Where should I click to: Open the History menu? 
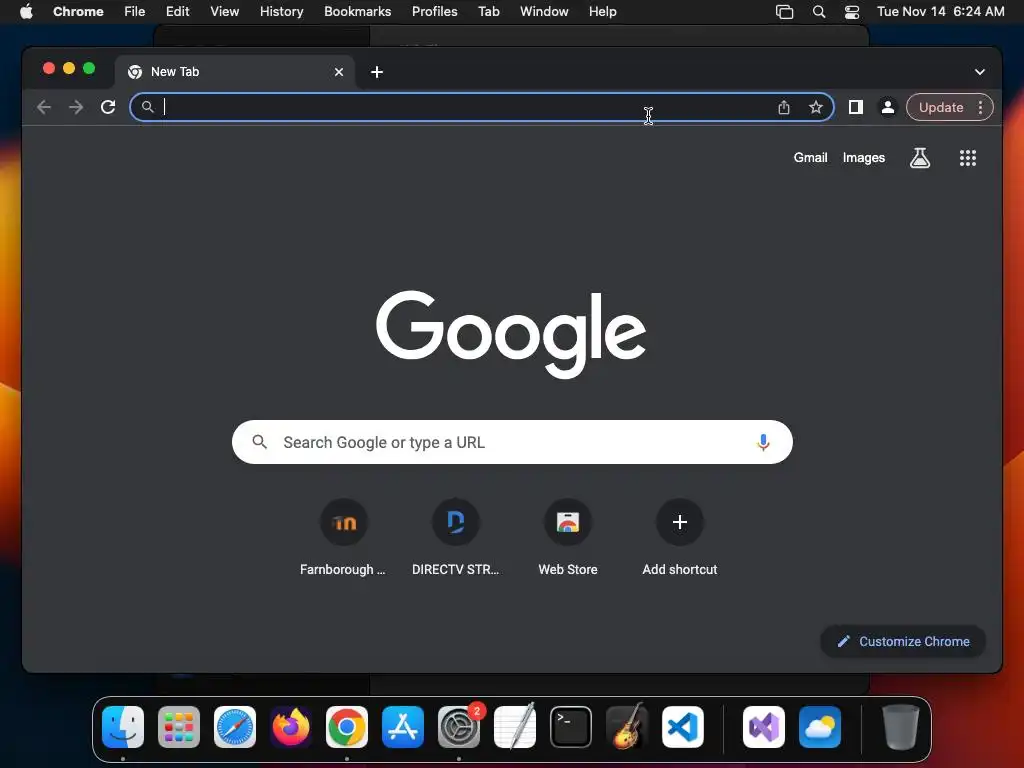[x=281, y=12]
